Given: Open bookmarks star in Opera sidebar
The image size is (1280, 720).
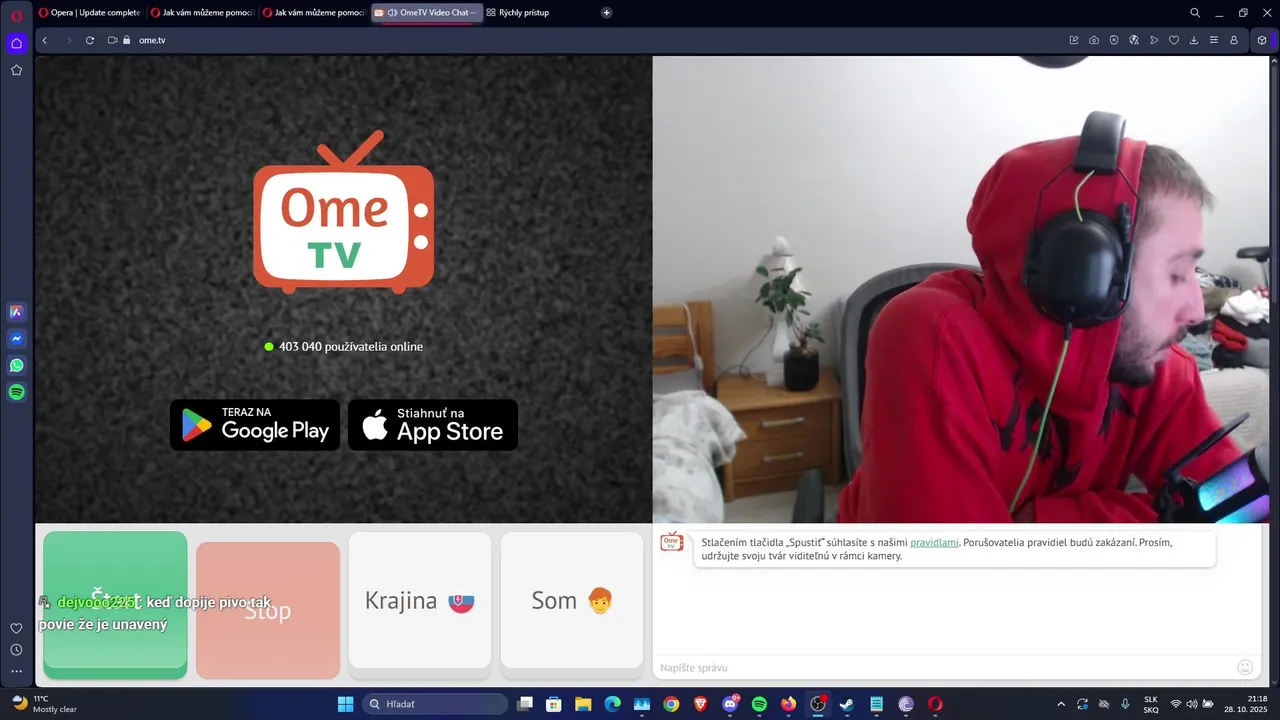Looking at the screenshot, I should pyautogui.click(x=16, y=70).
